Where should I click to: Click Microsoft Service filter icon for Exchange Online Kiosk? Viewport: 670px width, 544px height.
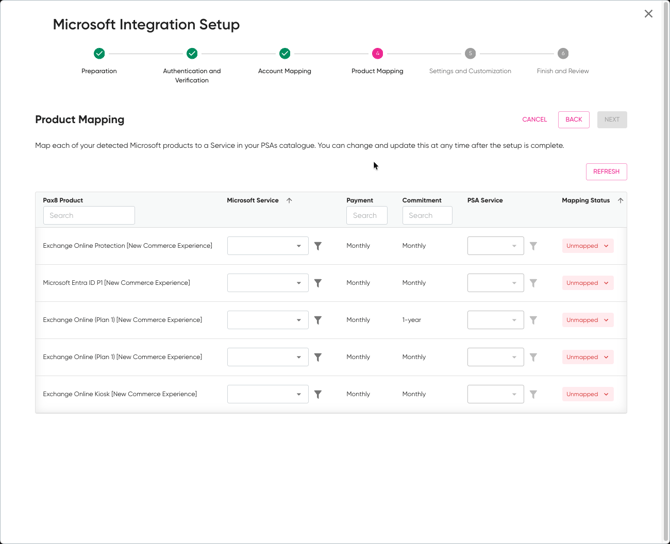click(x=318, y=394)
